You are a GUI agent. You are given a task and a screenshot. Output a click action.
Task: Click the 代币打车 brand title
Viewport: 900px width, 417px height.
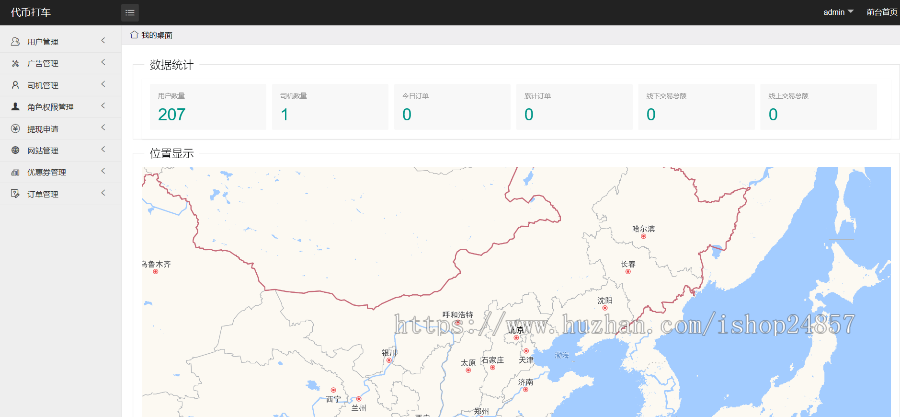30,12
